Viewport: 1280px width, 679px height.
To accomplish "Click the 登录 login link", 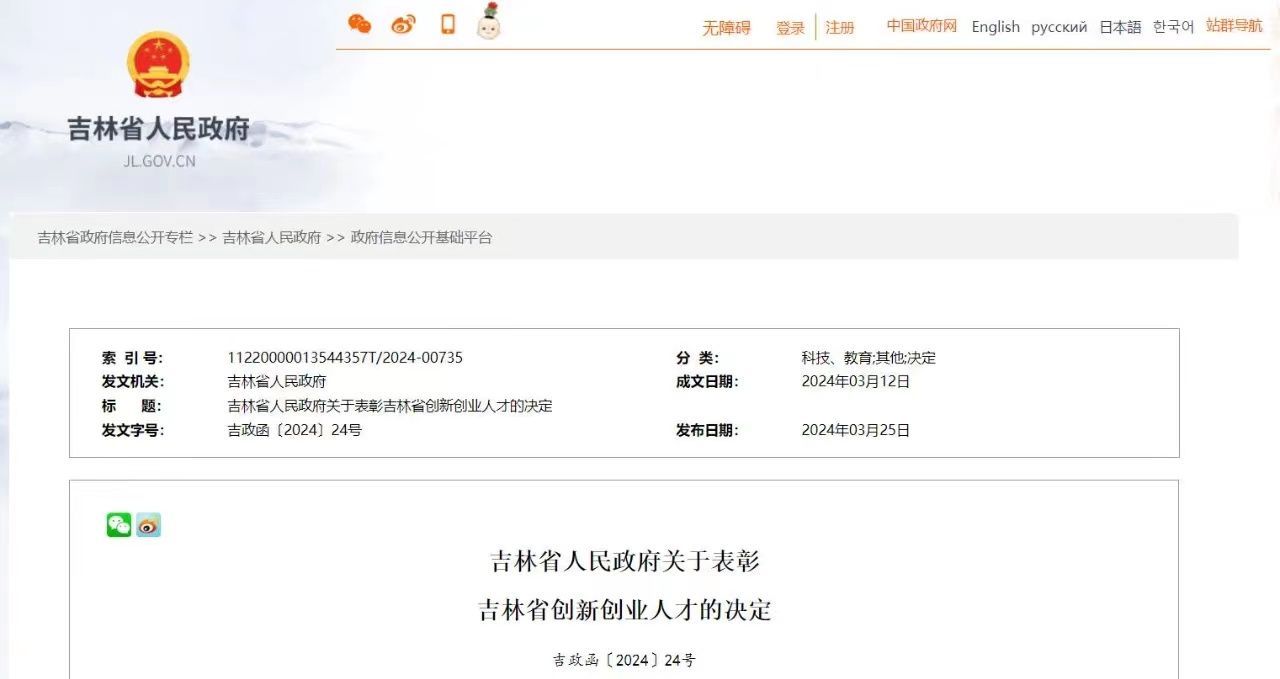I will pyautogui.click(x=790, y=28).
